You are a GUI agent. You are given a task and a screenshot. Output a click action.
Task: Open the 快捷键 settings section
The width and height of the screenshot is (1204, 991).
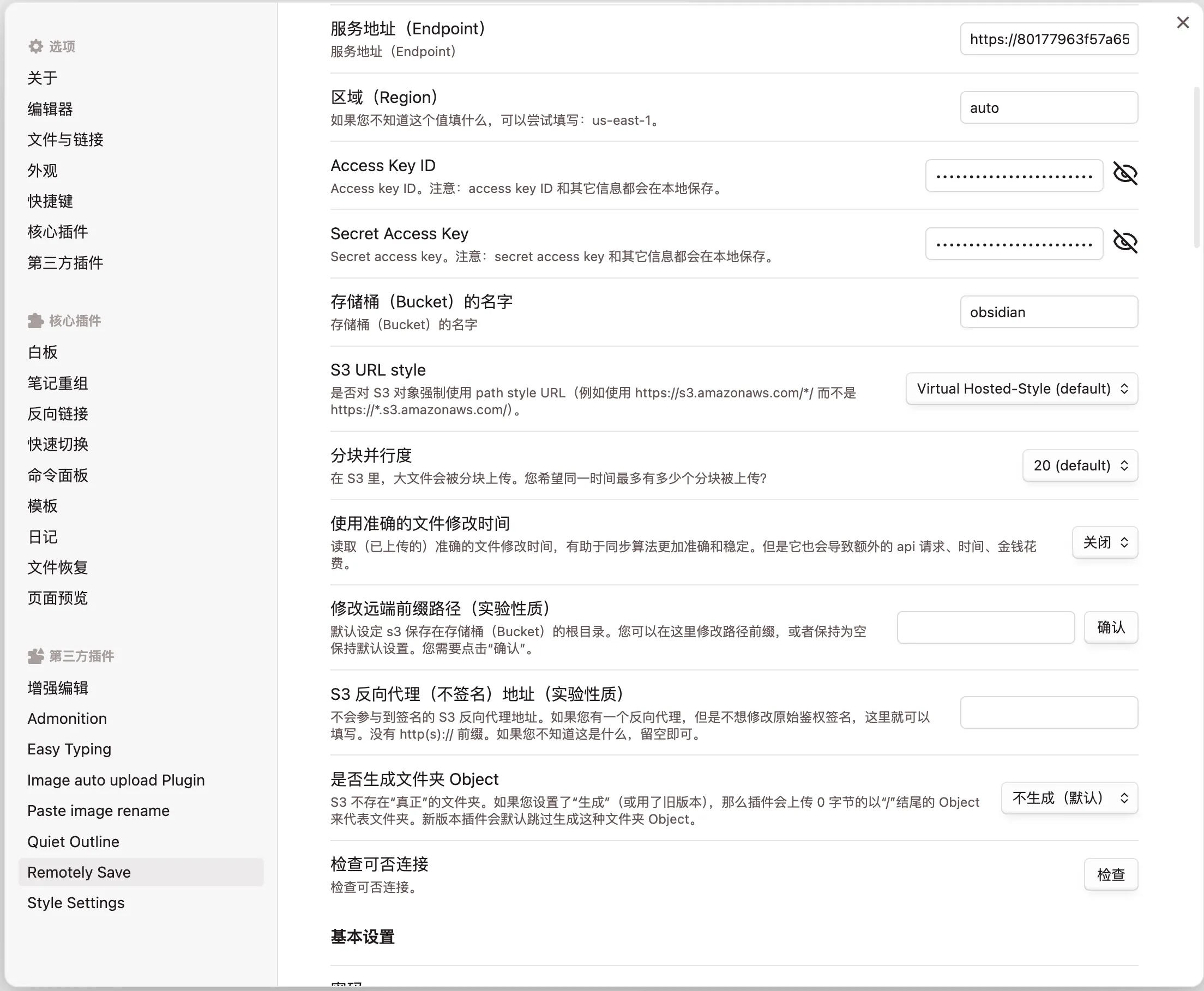pyautogui.click(x=141, y=201)
